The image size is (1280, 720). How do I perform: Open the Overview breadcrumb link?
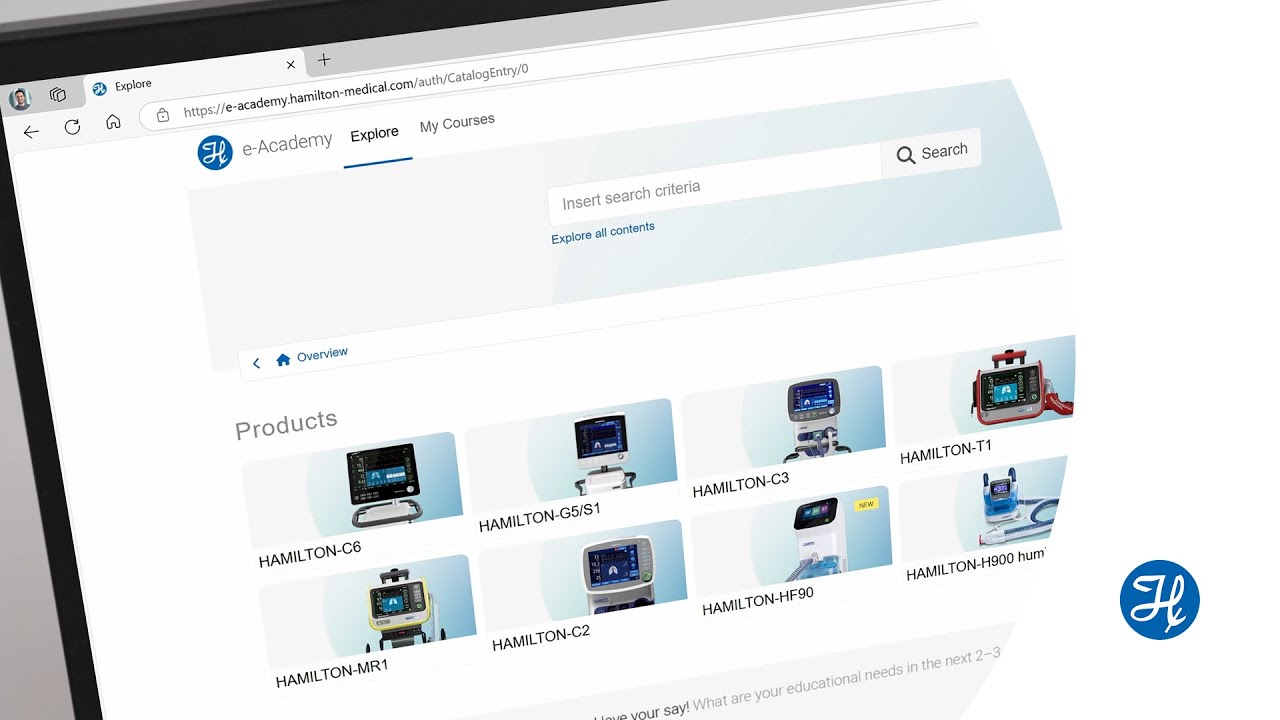(322, 354)
